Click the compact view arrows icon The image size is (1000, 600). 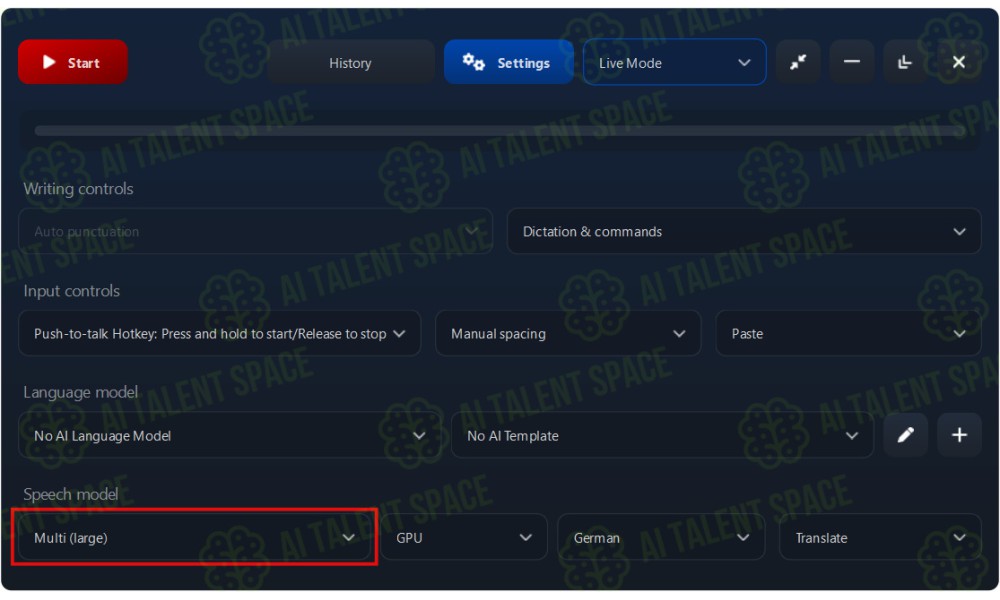tap(797, 62)
